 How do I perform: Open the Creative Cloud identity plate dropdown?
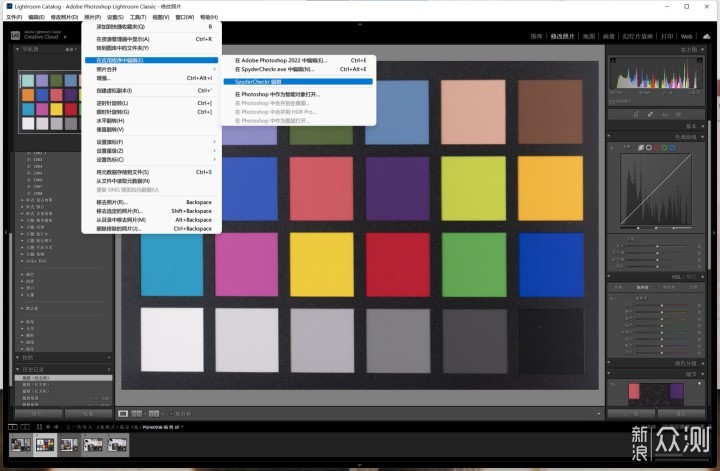click(x=65, y=37)
